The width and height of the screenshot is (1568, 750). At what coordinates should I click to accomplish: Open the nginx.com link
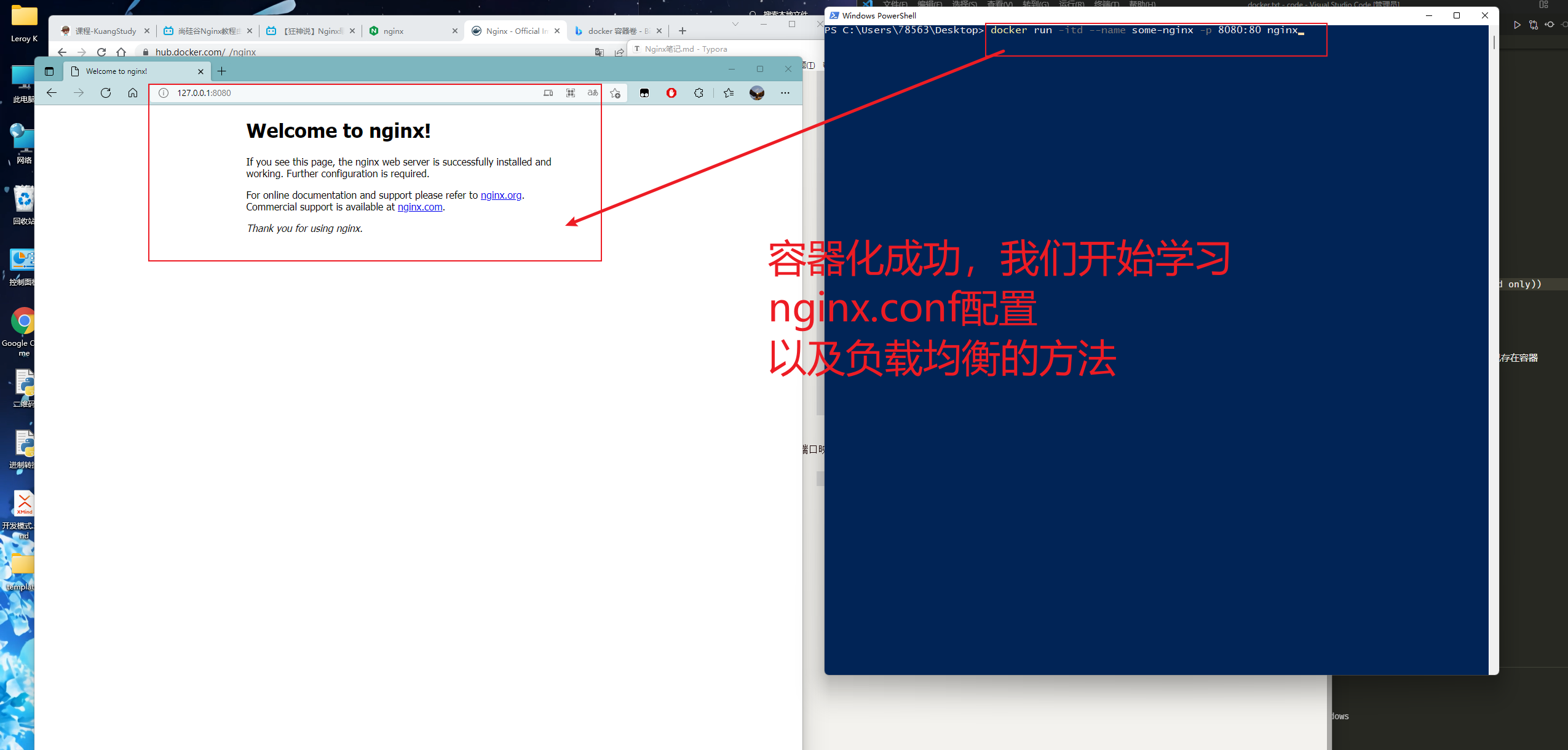420,207
